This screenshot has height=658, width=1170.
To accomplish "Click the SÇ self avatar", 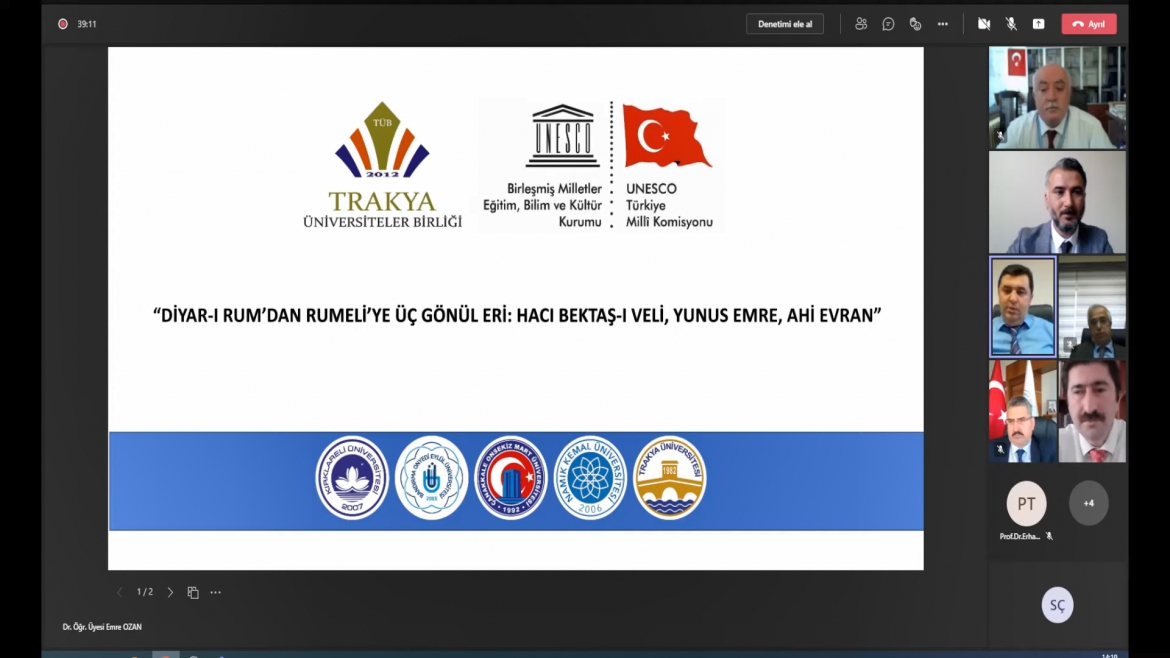I will point(1057,605).
